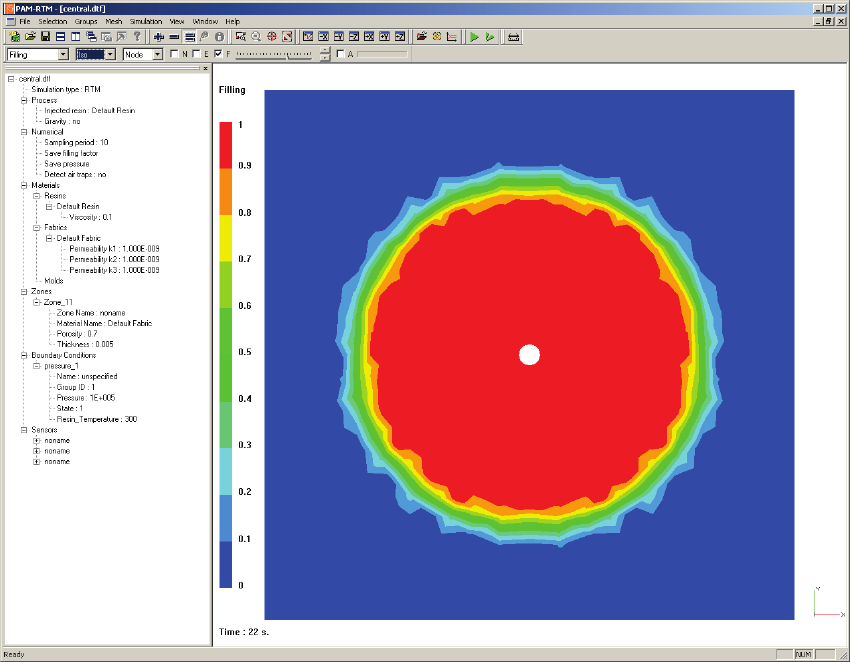Click the curve plot icon
Image resolution: width=850 pixels, height=662 pixels.
click(452, 36)
